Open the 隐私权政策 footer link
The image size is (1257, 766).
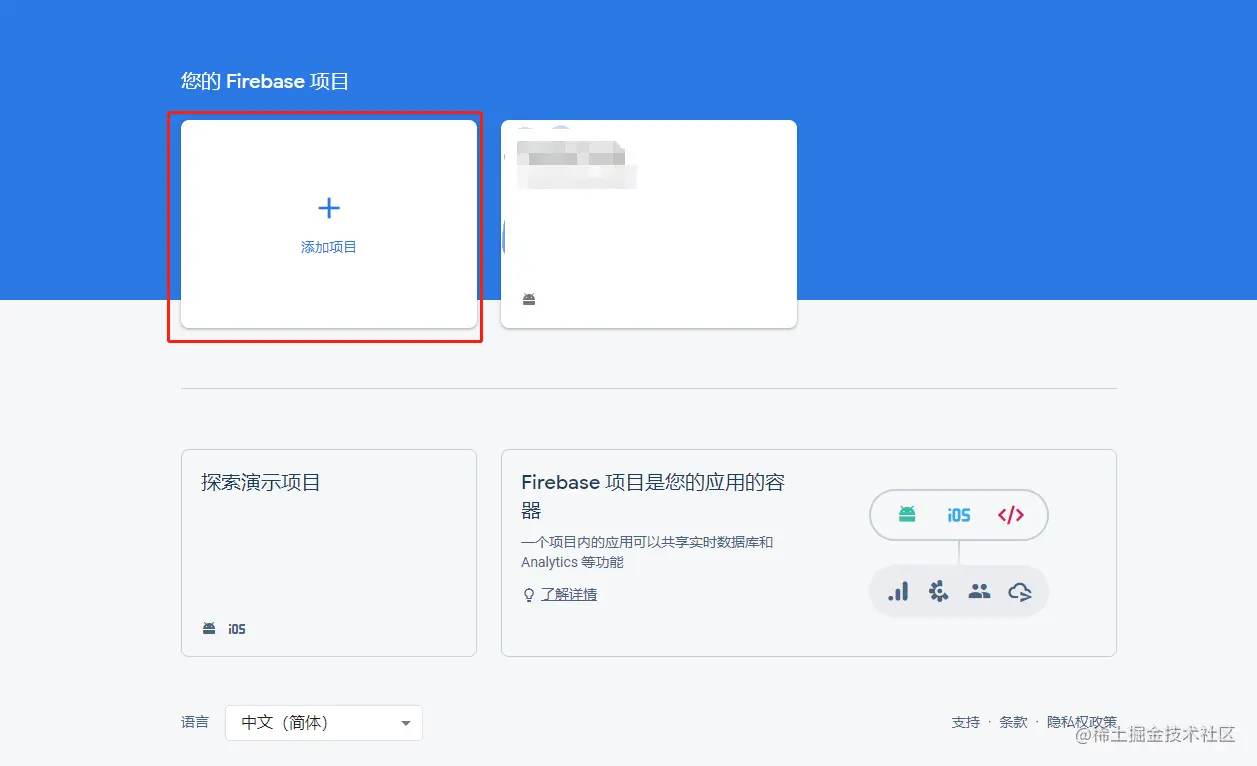pyautogui.click(x=1080, y=721)
